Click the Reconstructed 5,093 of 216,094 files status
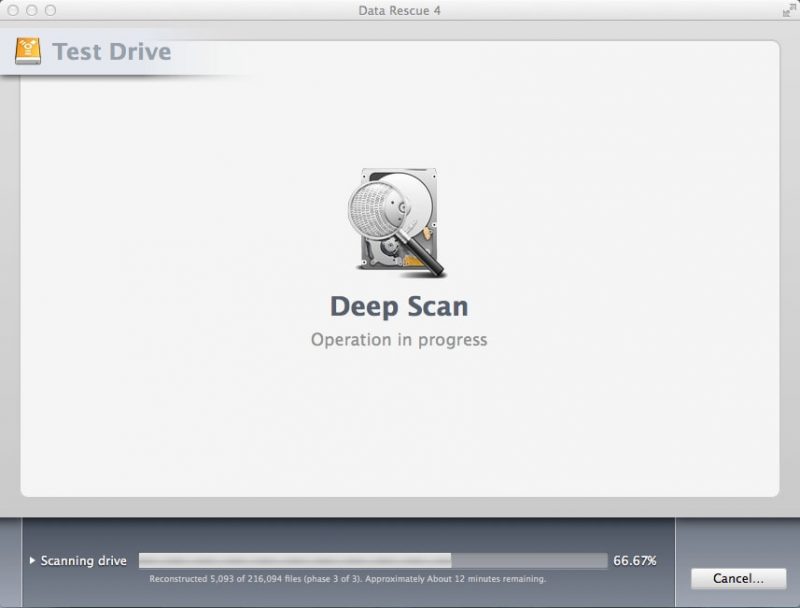The image size is (800, 608). point(347,579)
